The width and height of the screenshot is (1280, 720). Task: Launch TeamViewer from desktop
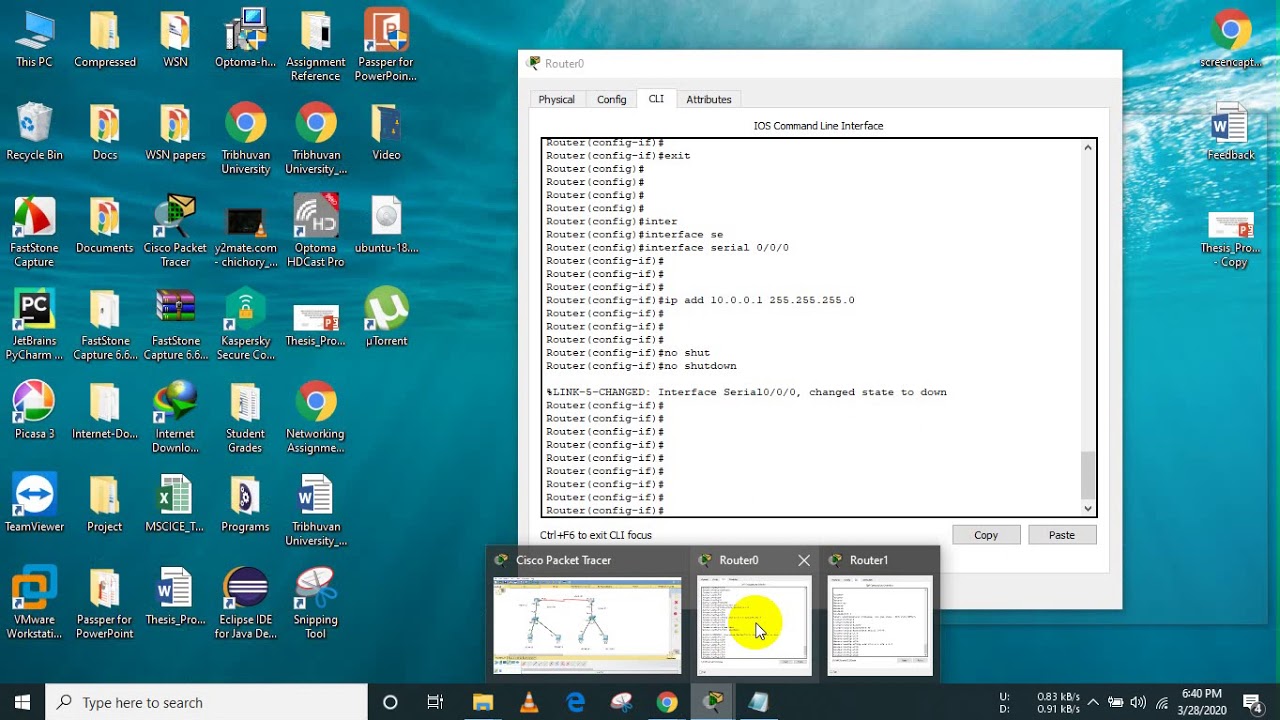point(34,504)
